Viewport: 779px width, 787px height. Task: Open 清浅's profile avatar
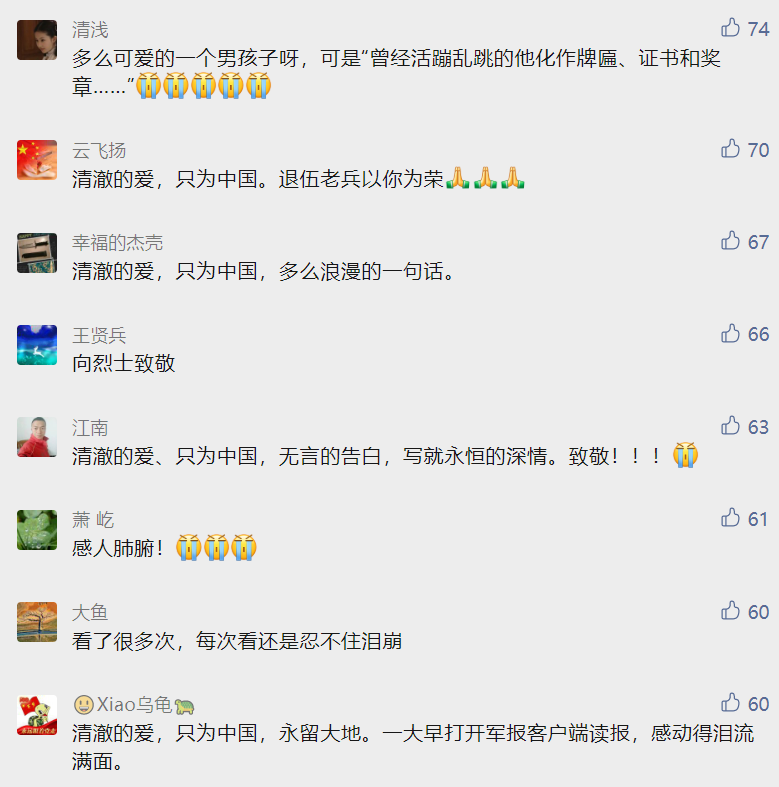pyautogui.click(x=37, y=40)
